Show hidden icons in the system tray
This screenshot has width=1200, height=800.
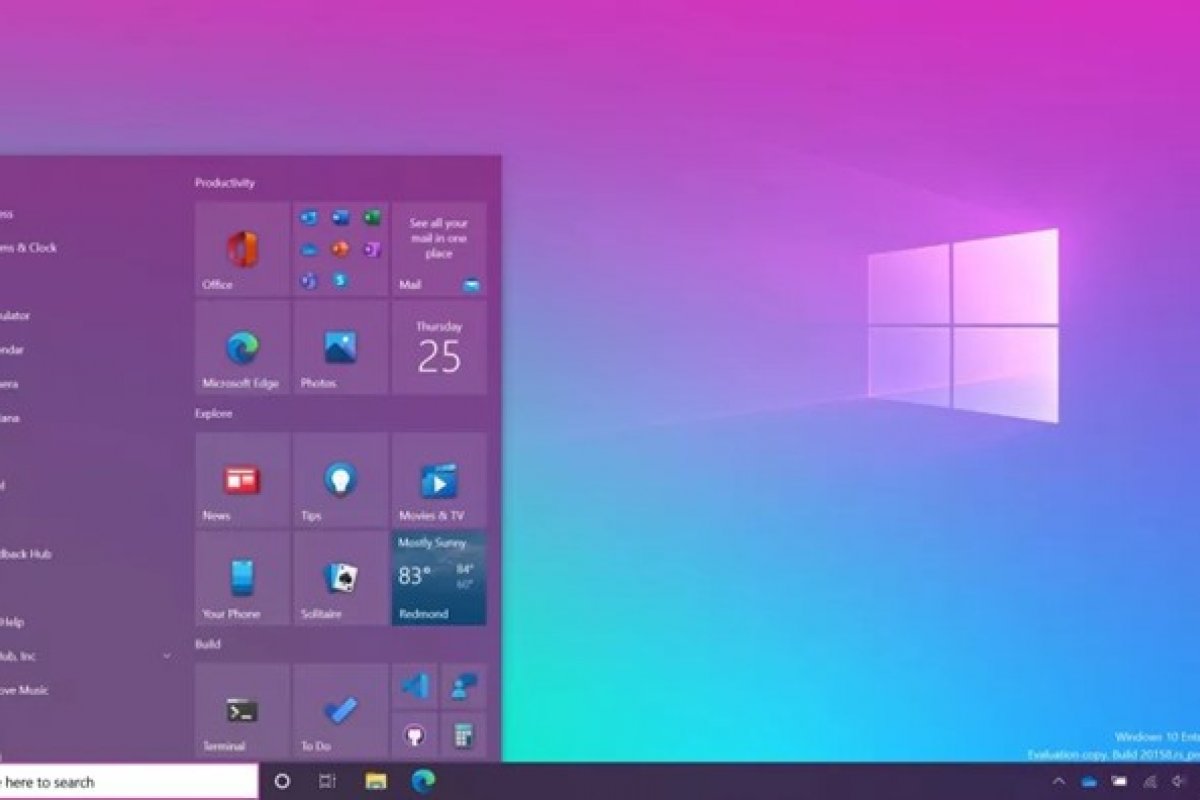[1058, 781]
